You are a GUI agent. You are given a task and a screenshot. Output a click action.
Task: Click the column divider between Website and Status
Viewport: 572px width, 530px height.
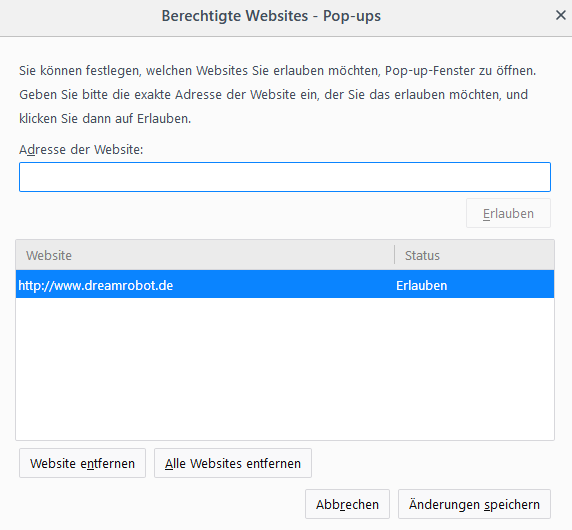(394, 255)
